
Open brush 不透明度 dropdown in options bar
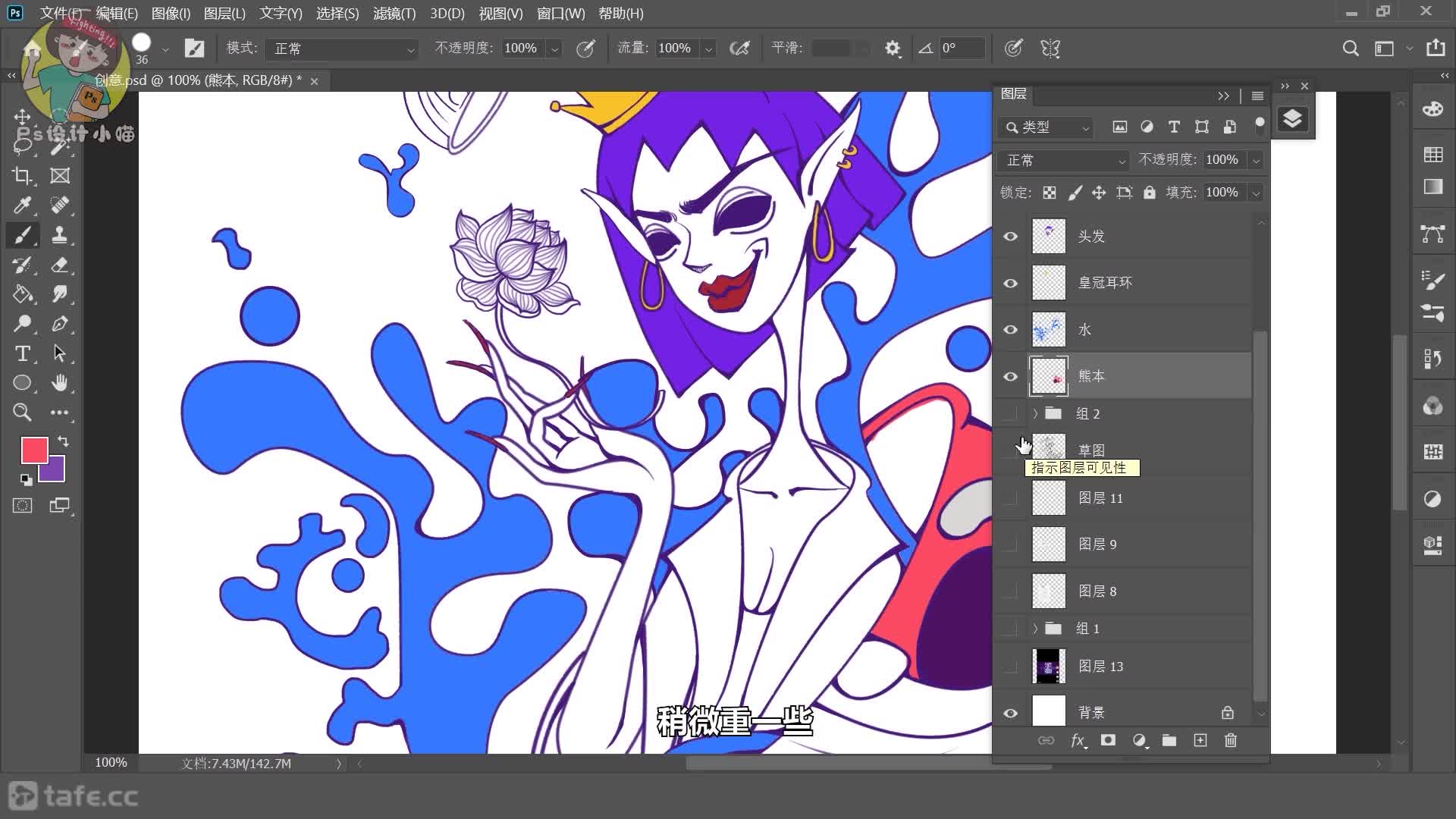(554, 49)
